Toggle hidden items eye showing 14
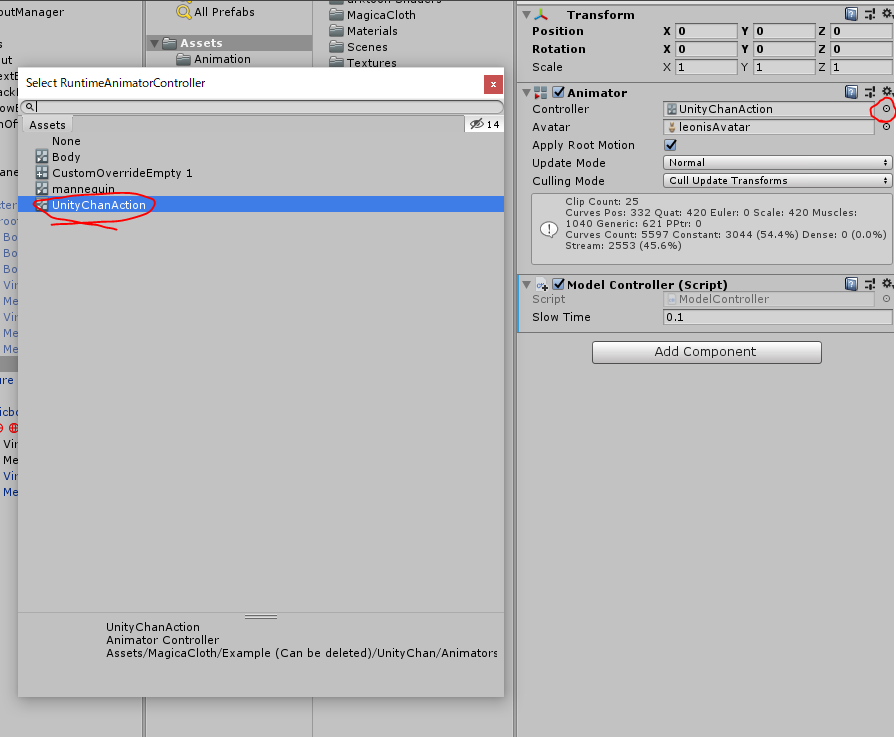Viewport: 896px width, 737px height. (x=485, y=124)
